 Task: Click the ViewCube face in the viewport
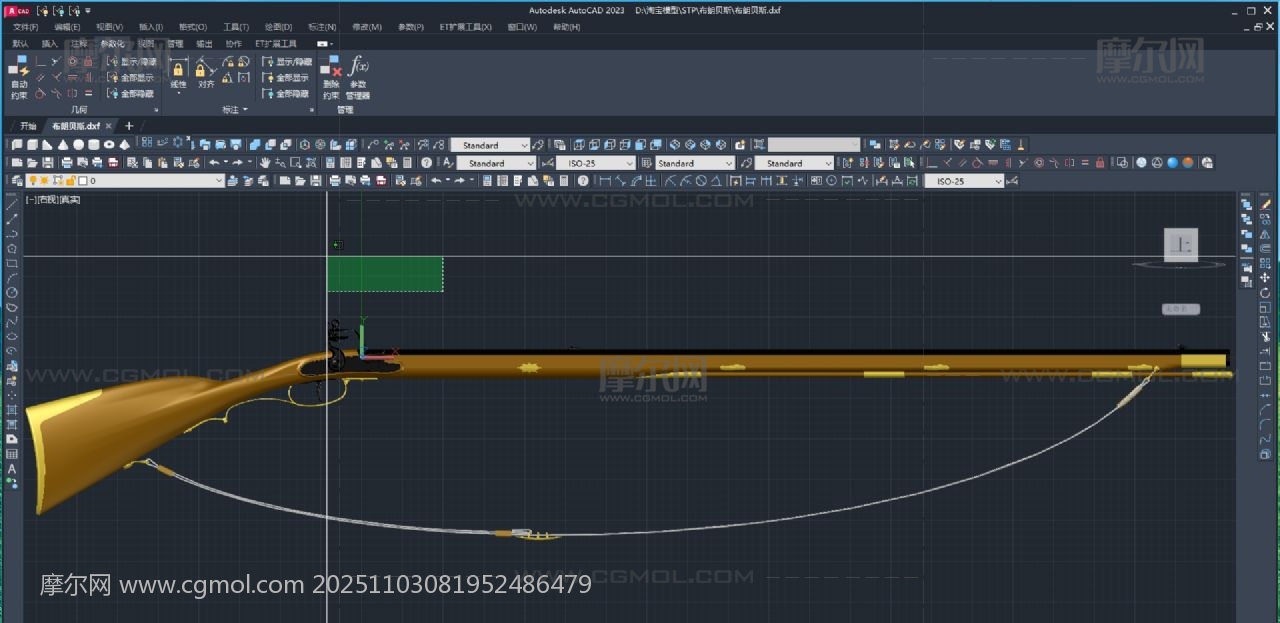coord(1181,244)
